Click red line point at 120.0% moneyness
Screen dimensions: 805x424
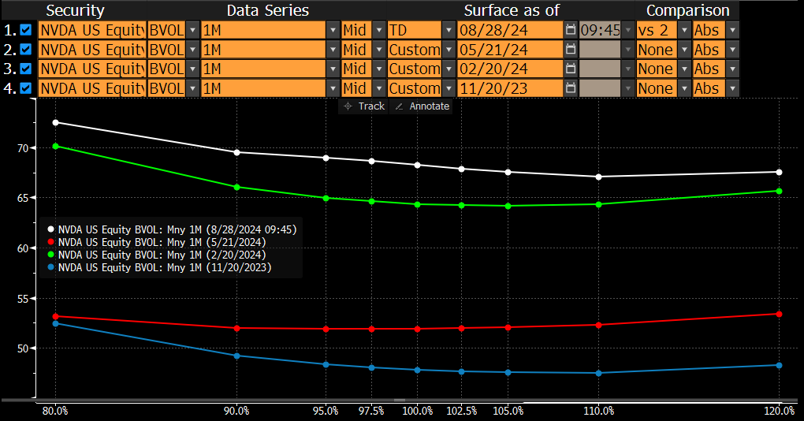coord(779,314)
